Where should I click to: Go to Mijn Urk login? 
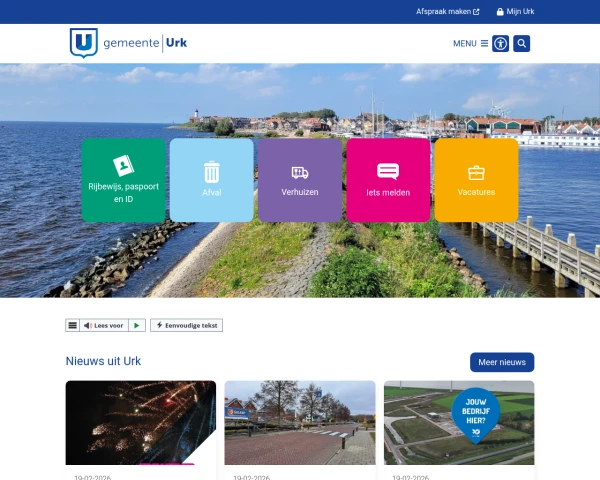tap(515, 12)
